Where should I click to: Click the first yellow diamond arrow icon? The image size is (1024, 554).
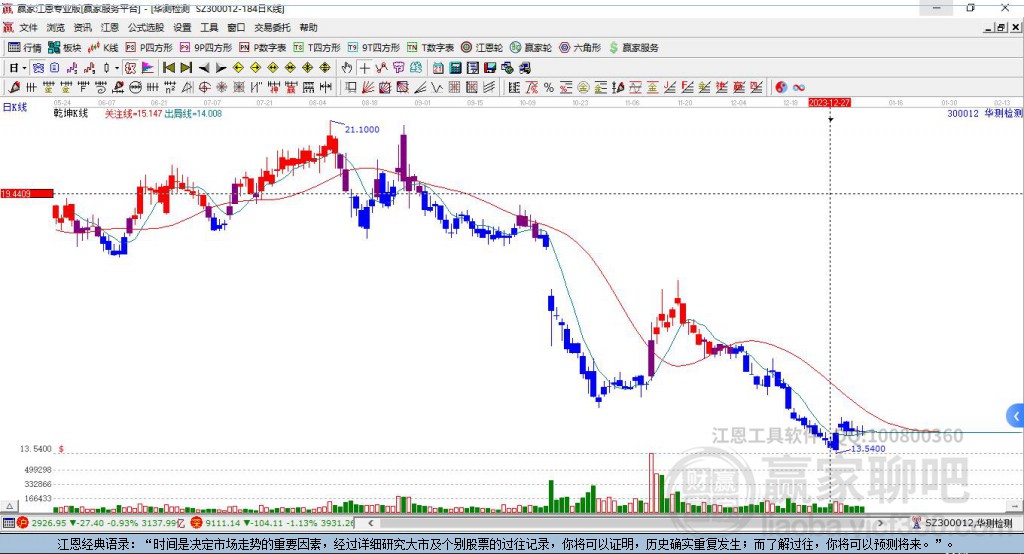[x=238, y=68]
